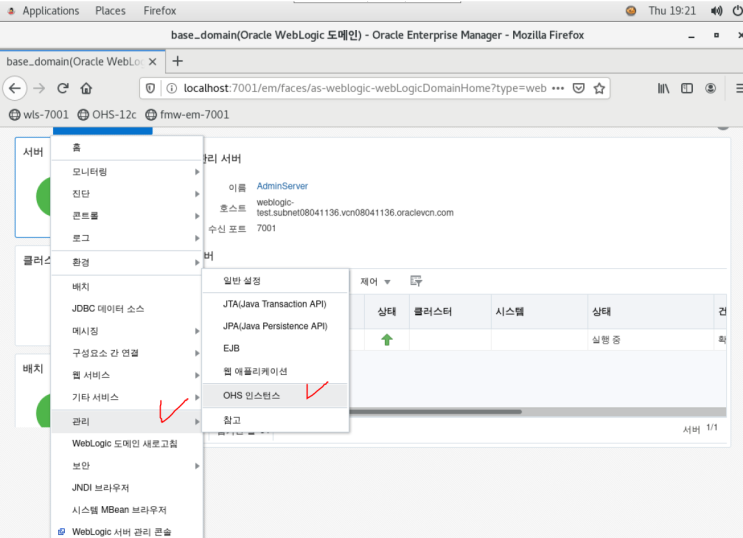Viewport: 743px width, 538px height.
Task: Expand the 기타 서비스 submenu
Action: pos(127,397)
